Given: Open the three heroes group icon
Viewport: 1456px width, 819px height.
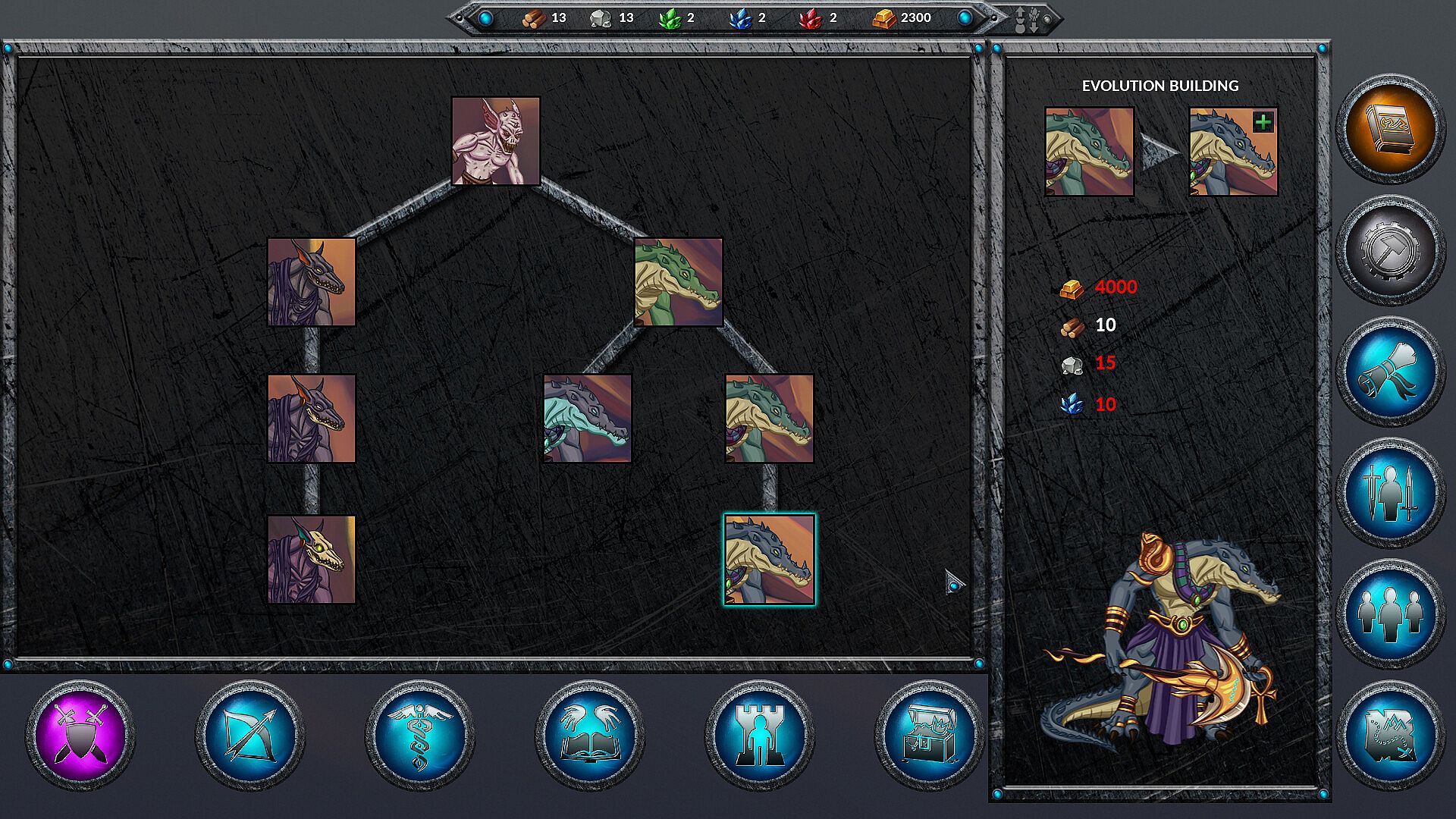Looking at the screenshot, I should coord(1389,614).
